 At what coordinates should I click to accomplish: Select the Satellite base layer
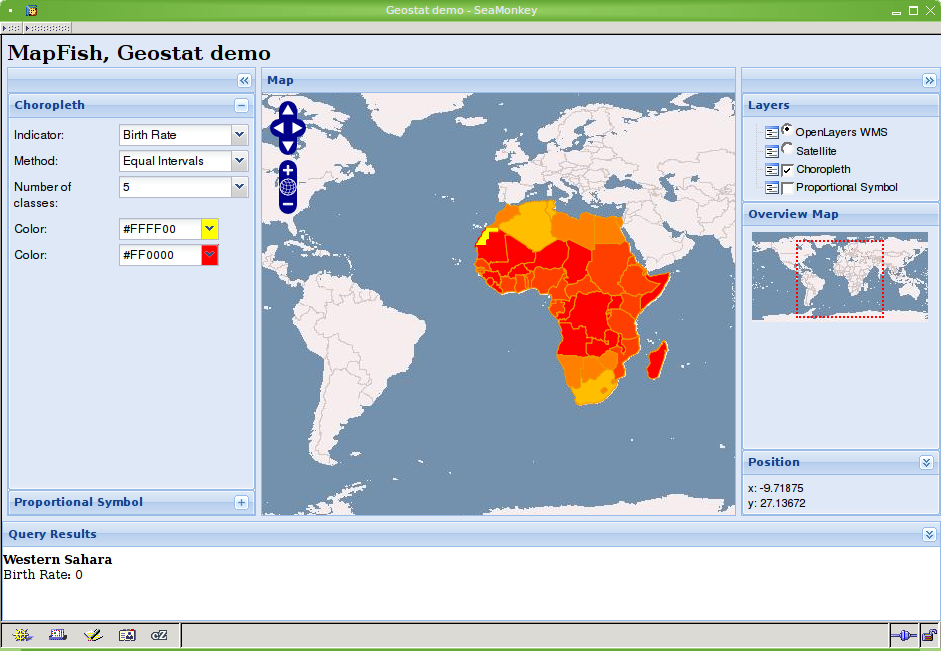[787, 149]
